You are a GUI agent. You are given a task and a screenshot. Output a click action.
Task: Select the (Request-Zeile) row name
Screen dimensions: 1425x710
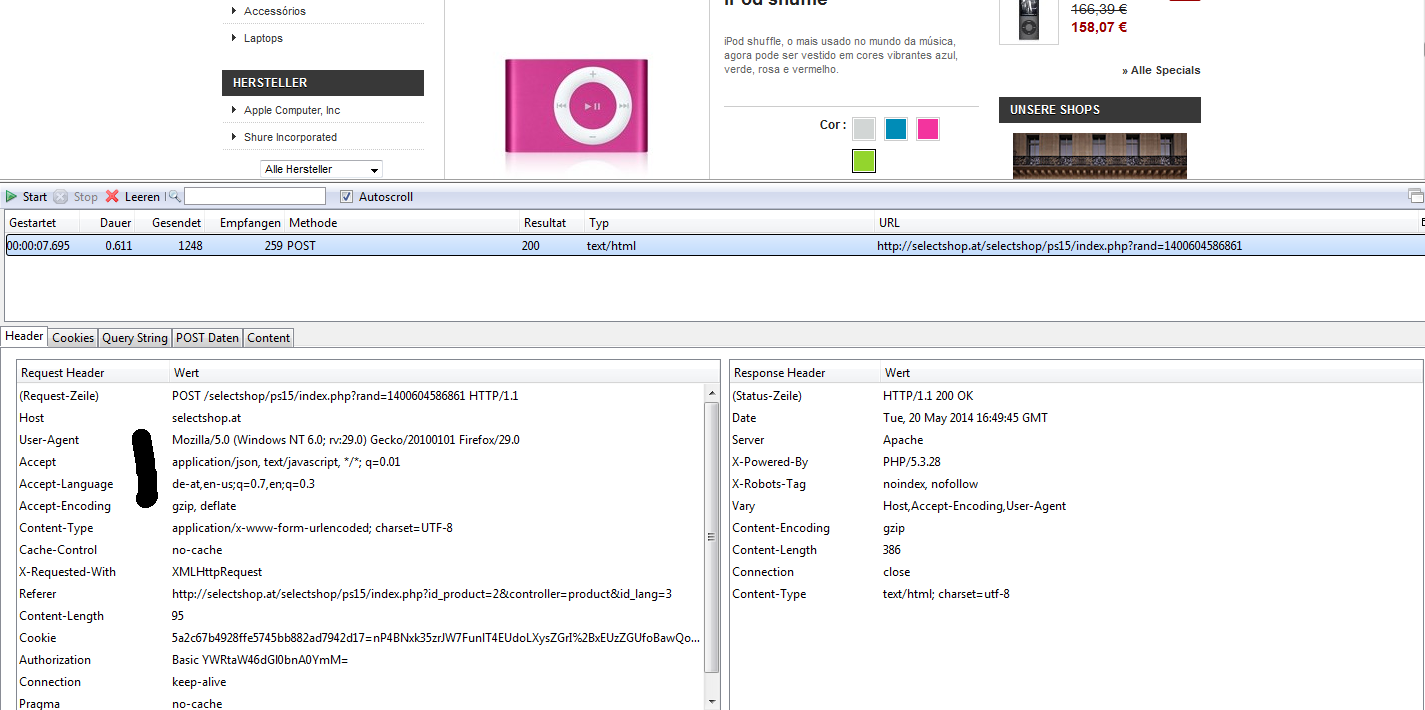(59, 396)
